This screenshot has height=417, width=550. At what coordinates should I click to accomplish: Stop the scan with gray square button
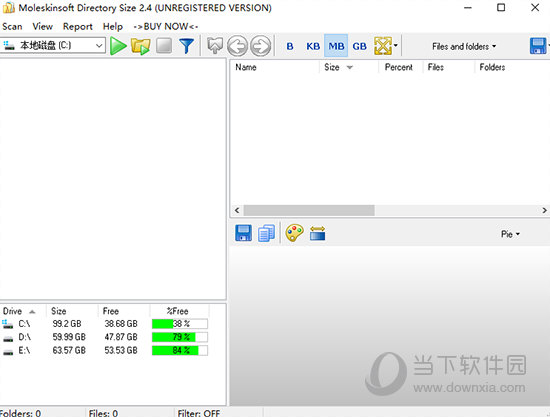(164, 46)
